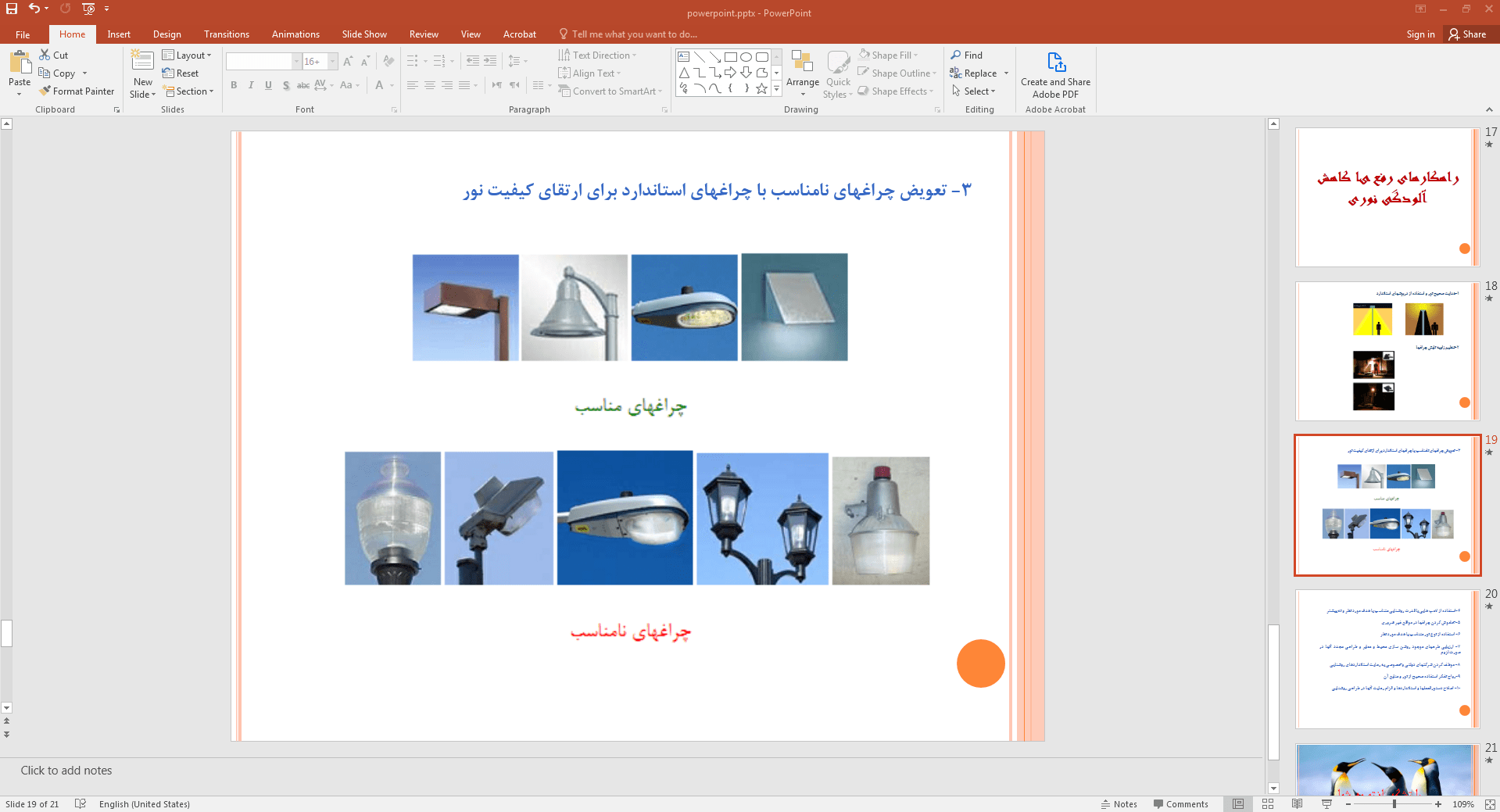Open the Layout dropdown
This screenshot has width=1500, height=812.
(x=187, y=55)
